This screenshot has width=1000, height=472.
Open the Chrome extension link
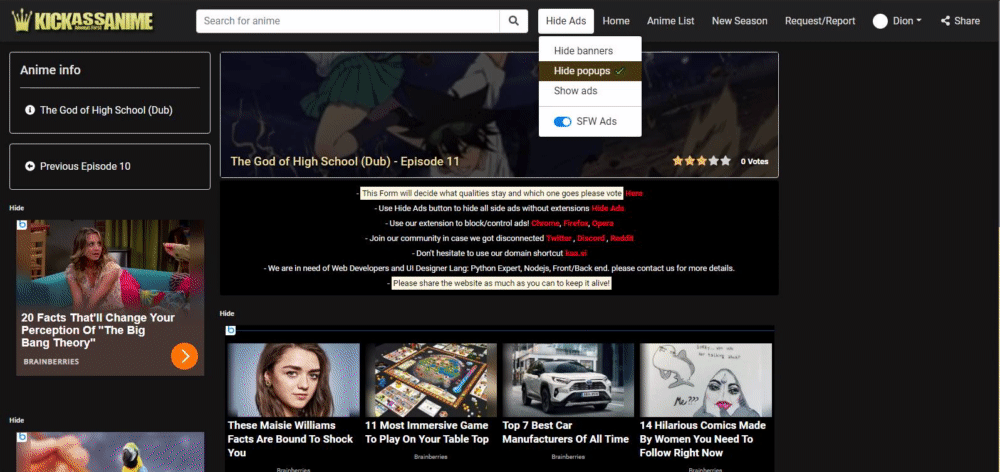click(x=545, y=223)
